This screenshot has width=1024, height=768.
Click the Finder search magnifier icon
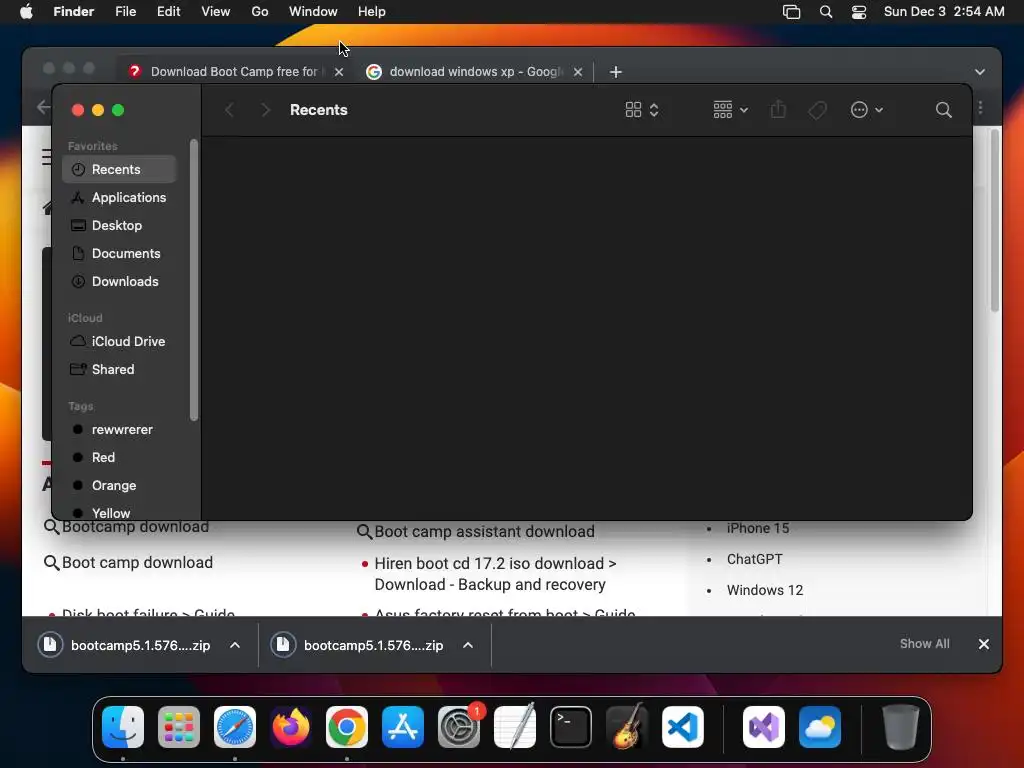click(x=944, y=110)
